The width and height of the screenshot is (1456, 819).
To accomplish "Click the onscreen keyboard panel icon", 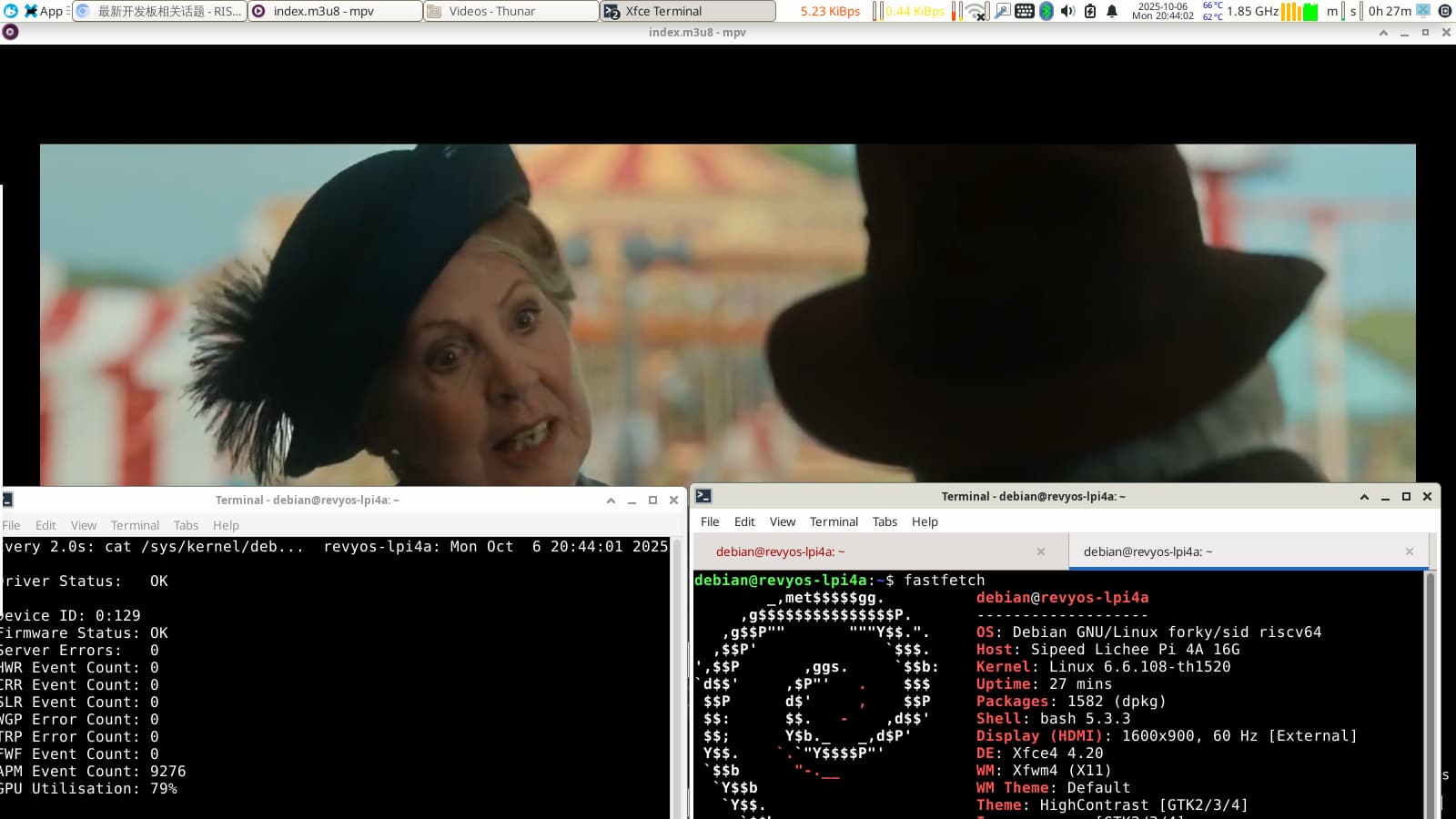I will click(x=1025, y=11).
